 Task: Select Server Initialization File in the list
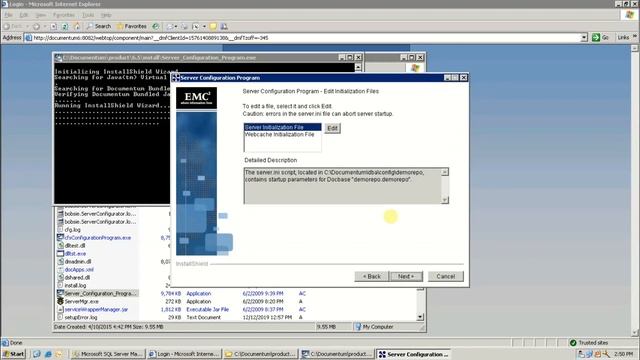point(282,127)
